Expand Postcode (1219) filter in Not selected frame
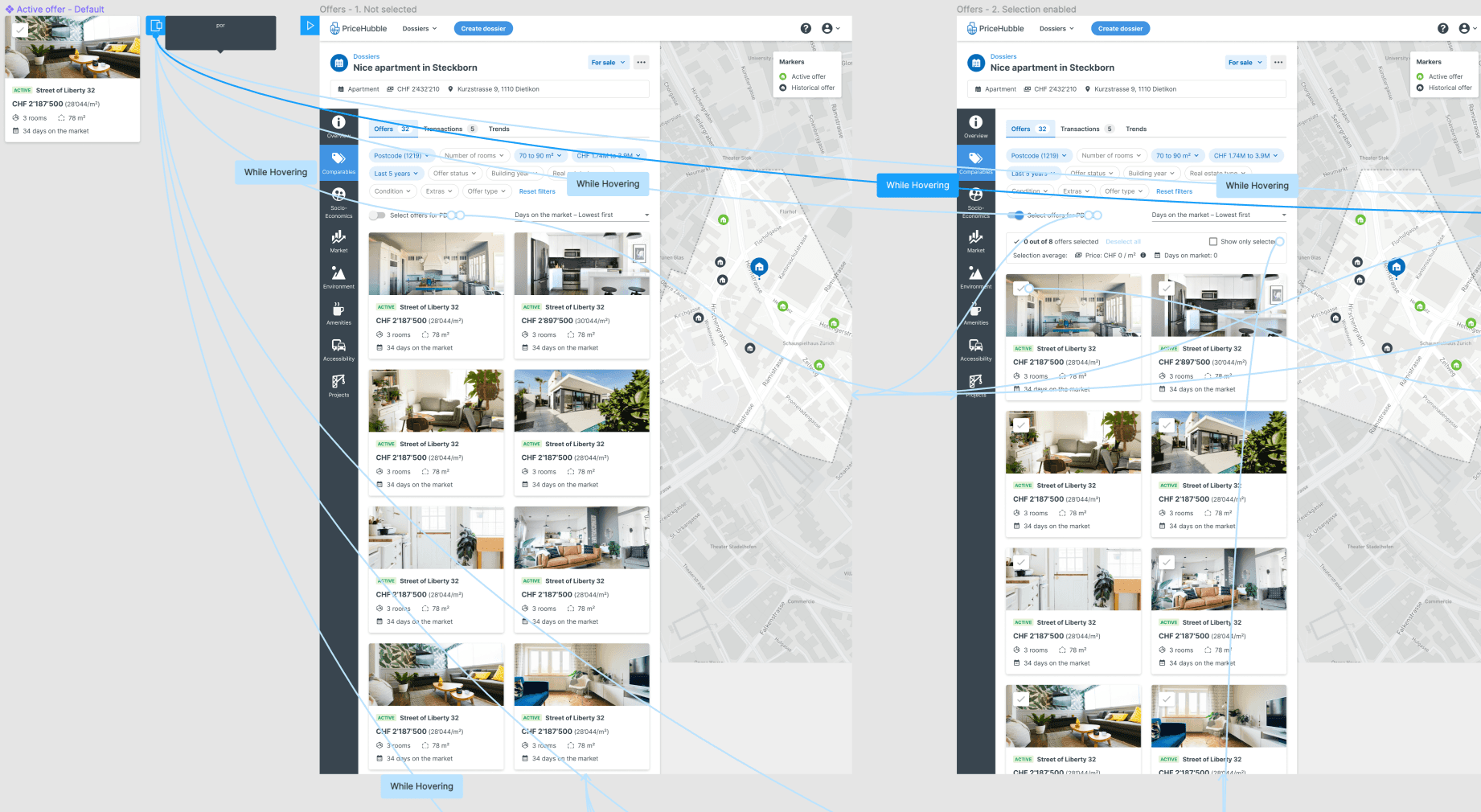The height and width of the screenshot is (812, 1481). (x=401, y=156)
